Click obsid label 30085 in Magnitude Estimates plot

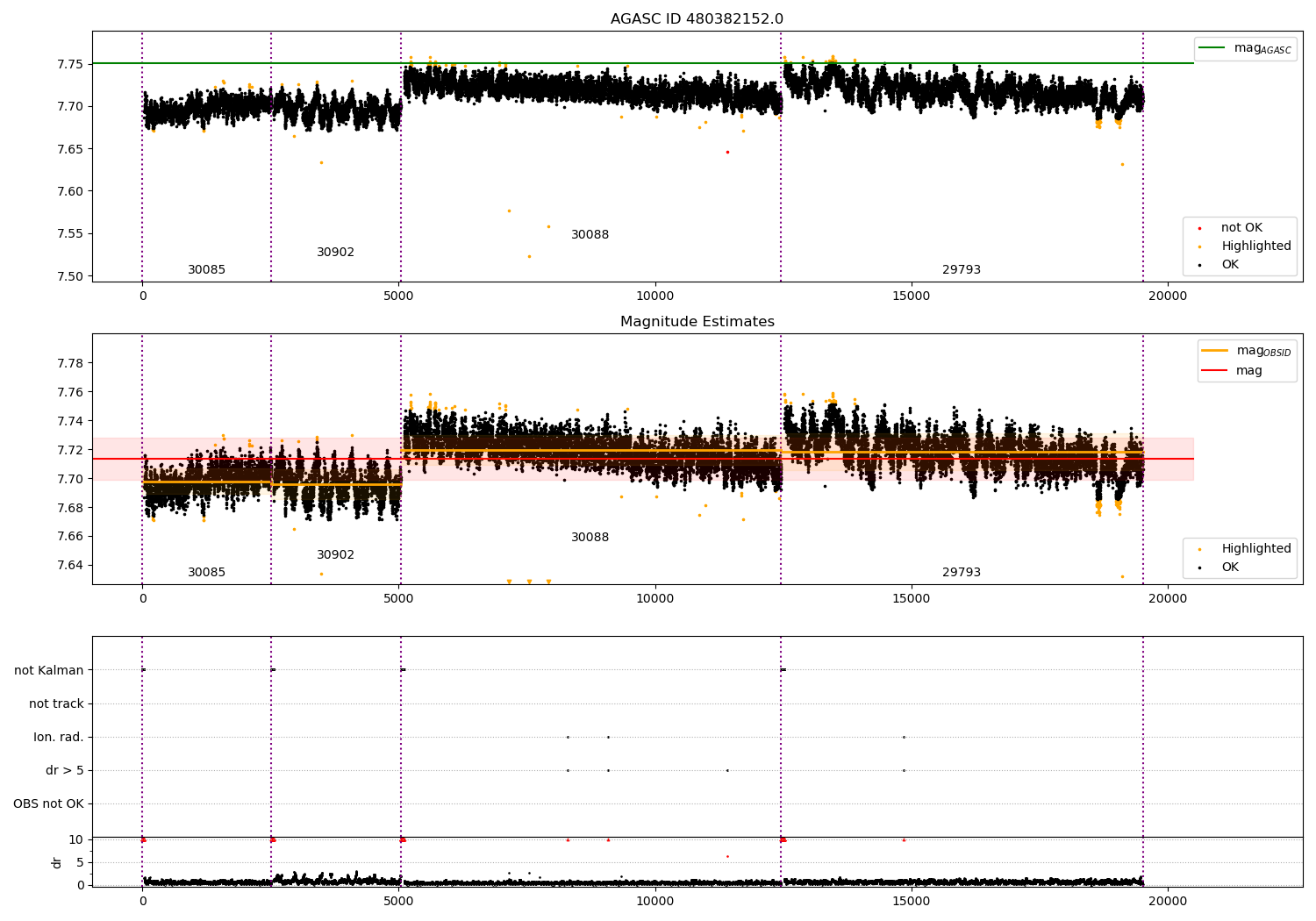[x=206, y=573]
